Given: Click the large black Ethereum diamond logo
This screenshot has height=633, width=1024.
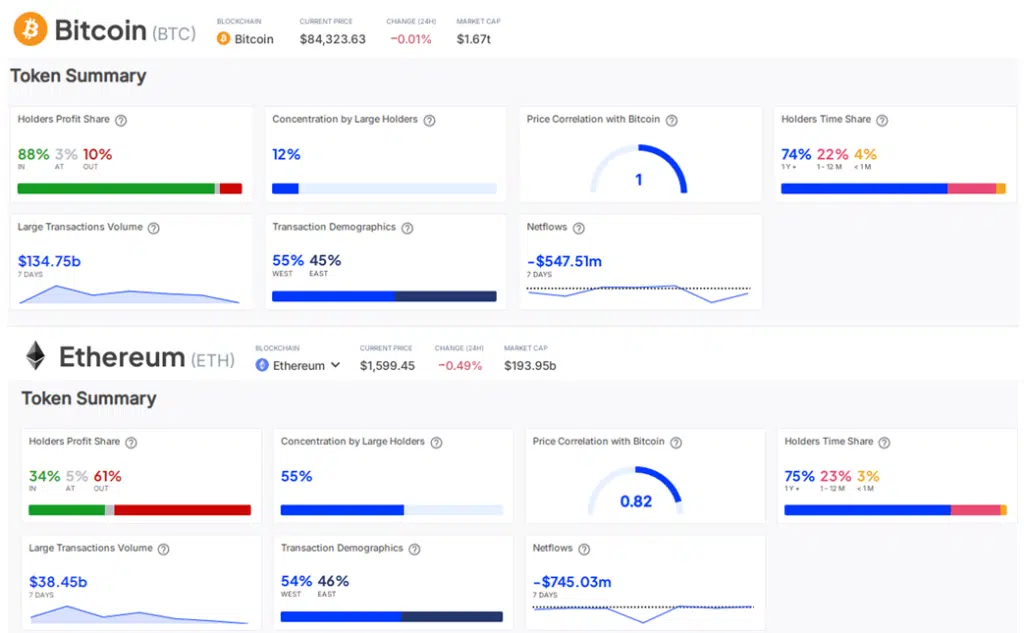Looking at the screenshot, I should point(36,357).
